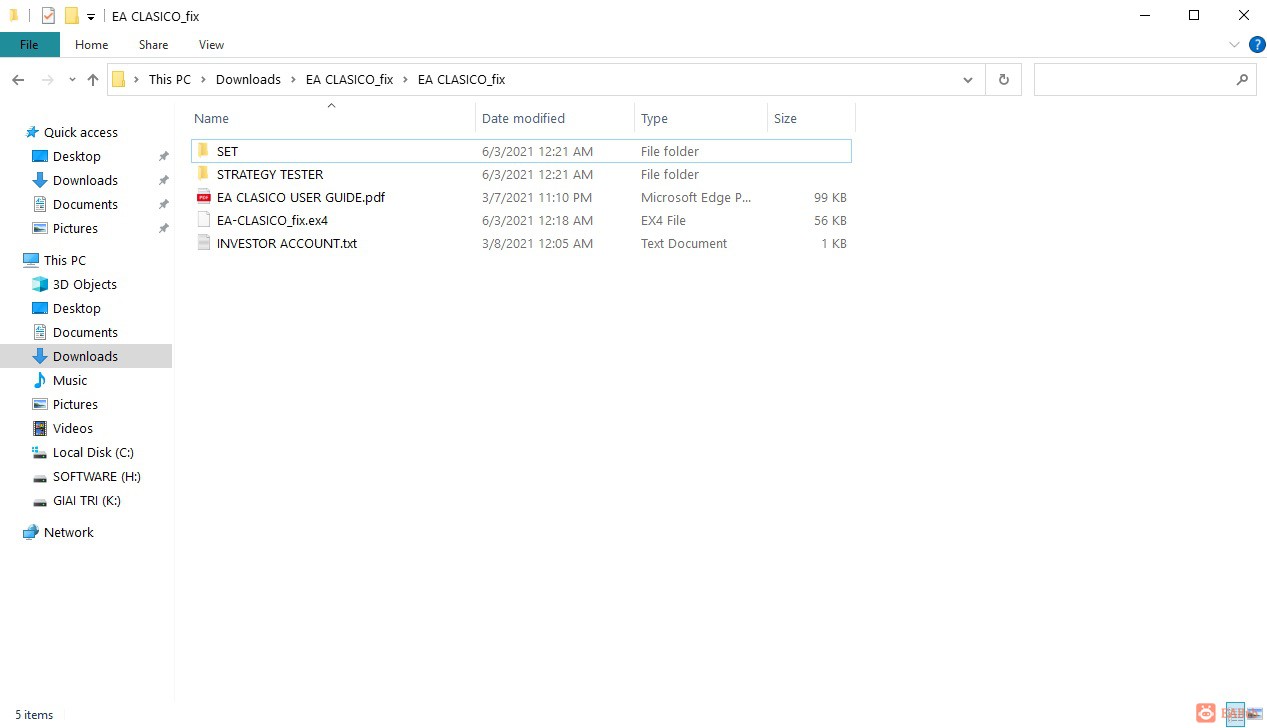Open Customize Quick Access Toolbar dropdown
Image resolution: width=1267 pixels, height=728 pixels.
tap(91, 17)
